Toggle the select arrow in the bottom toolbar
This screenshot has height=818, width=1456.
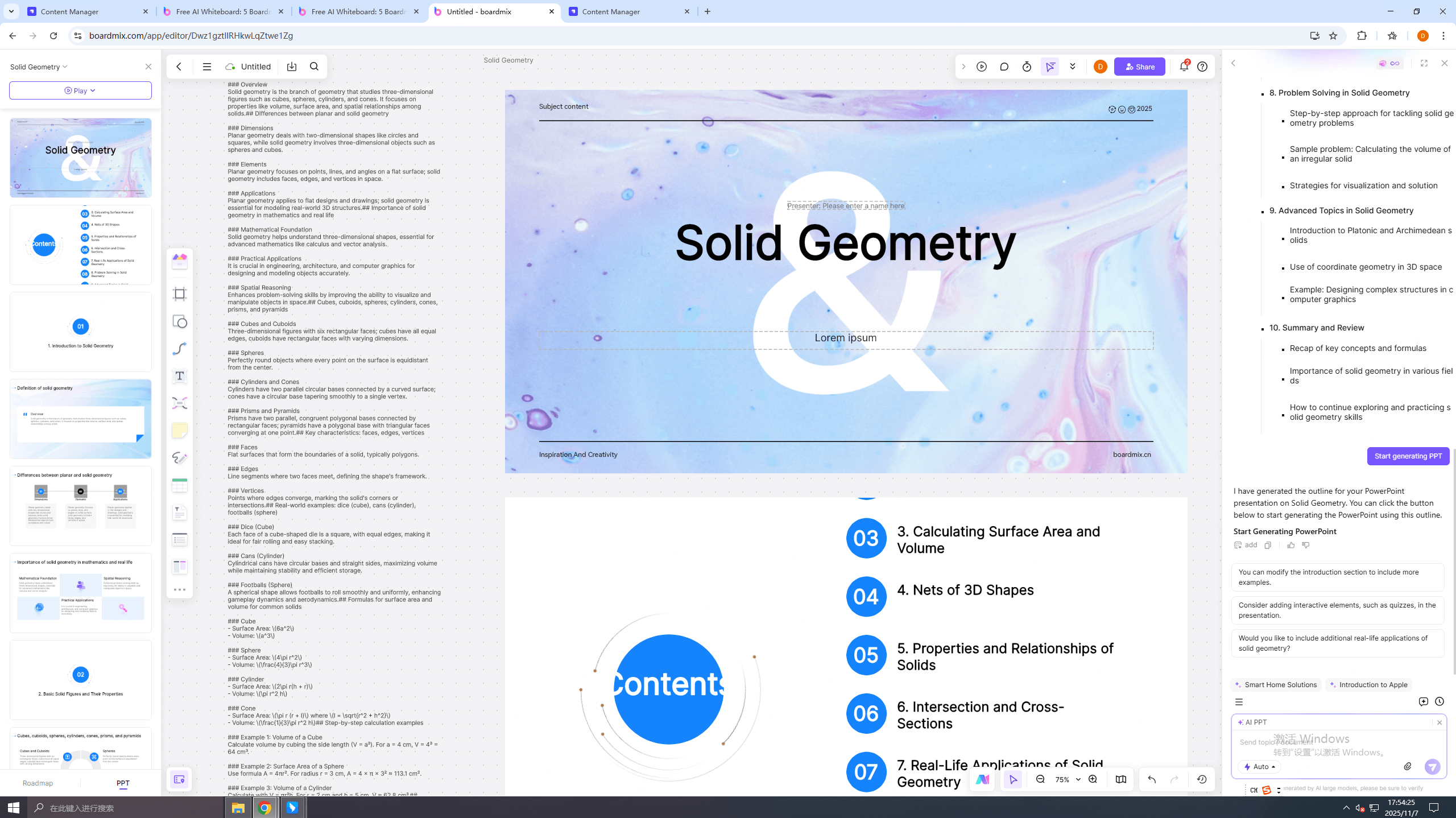pos(1013,779)
